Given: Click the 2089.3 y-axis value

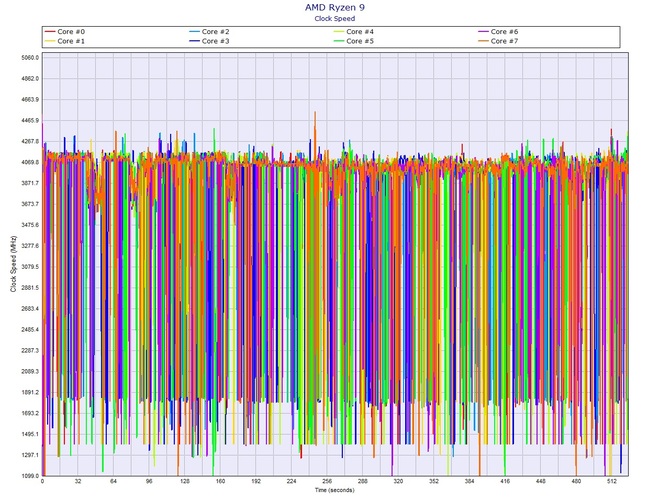Looking at the screenshot, I should [30, 372].
